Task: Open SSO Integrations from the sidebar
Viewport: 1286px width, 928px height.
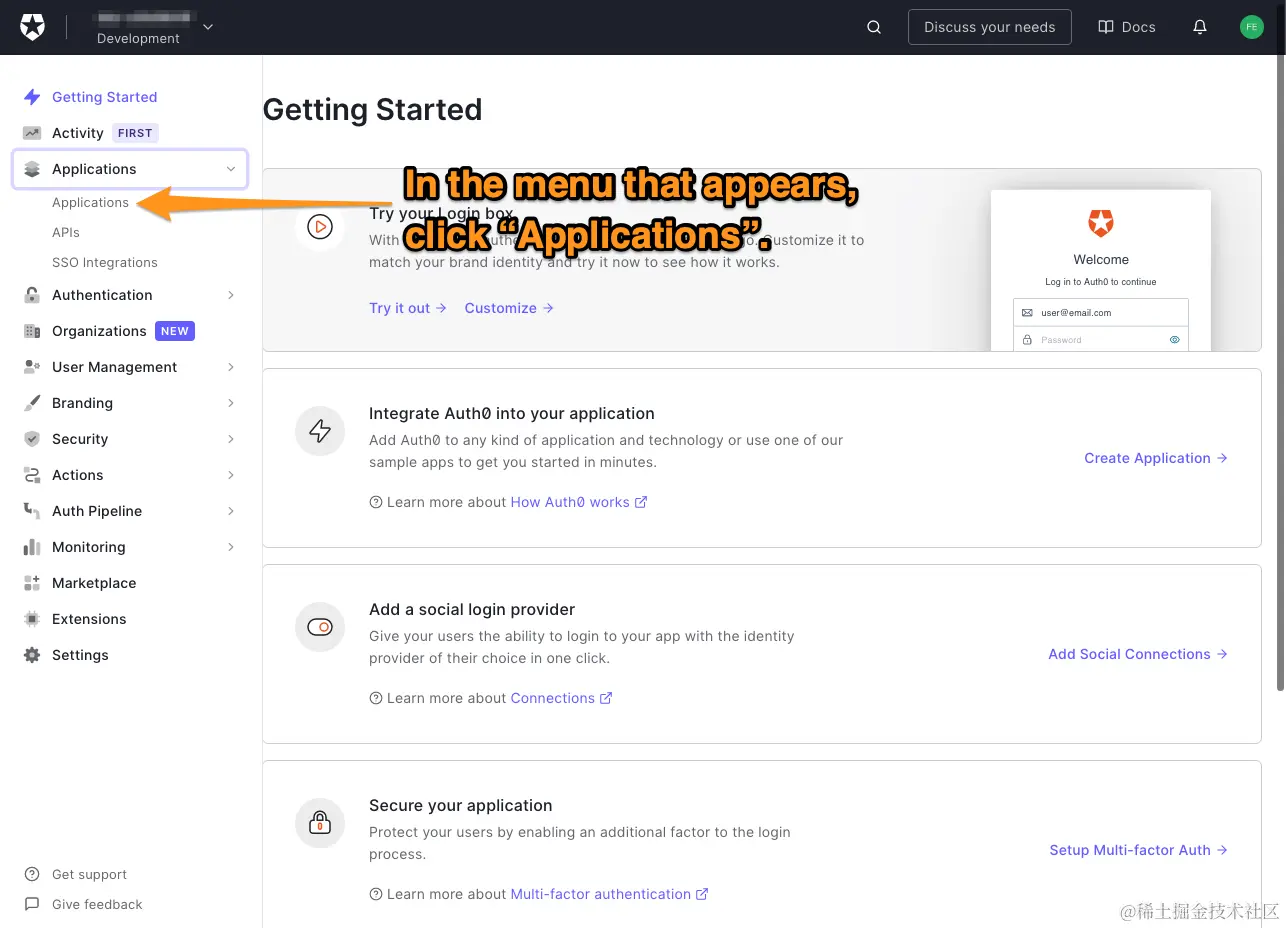Action: [104, 262]
